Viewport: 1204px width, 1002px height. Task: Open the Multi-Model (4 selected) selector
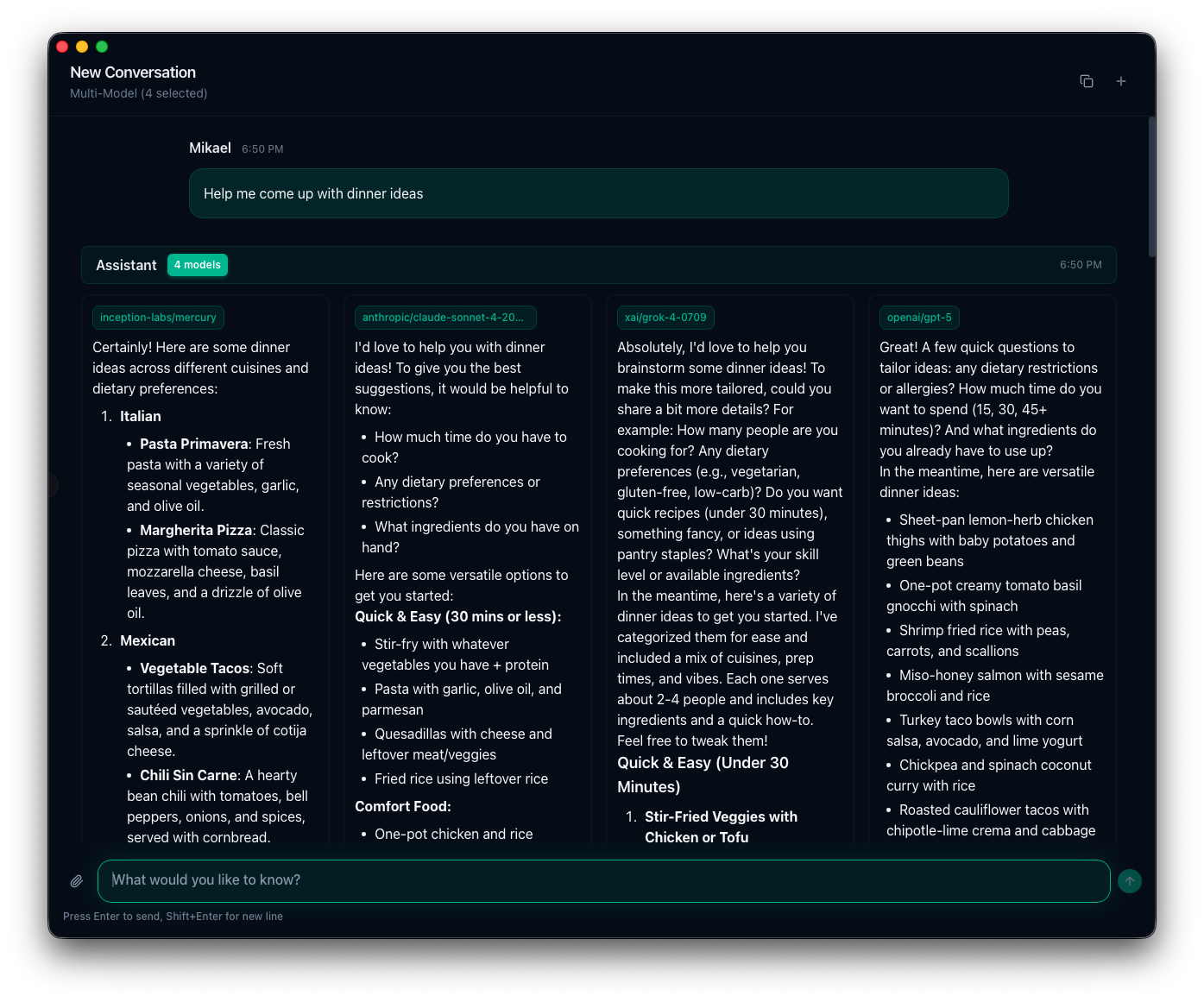click(x=138, y=93)
